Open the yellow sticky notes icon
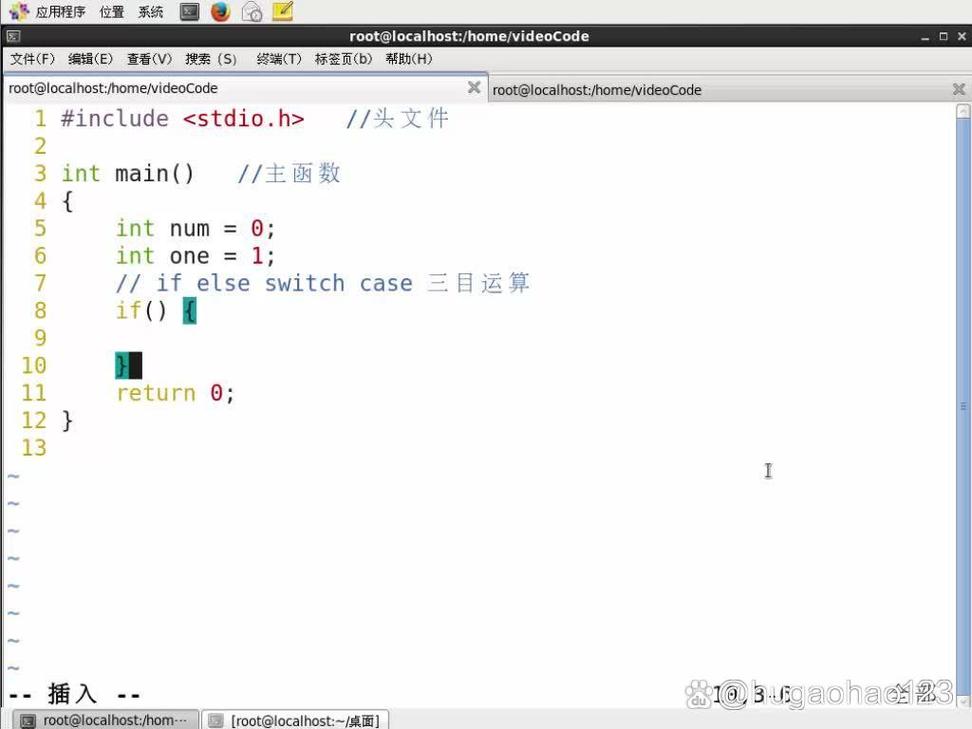 click(283, 12)
